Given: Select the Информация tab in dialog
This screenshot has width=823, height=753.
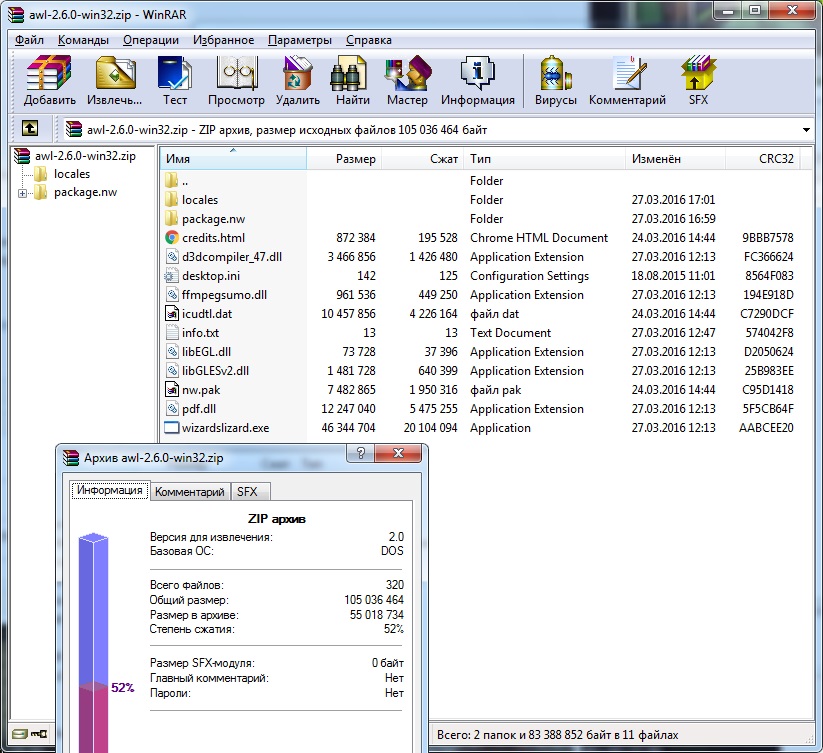Looking at the screenshot, I should pyautogui.click(x=110, y=490).
